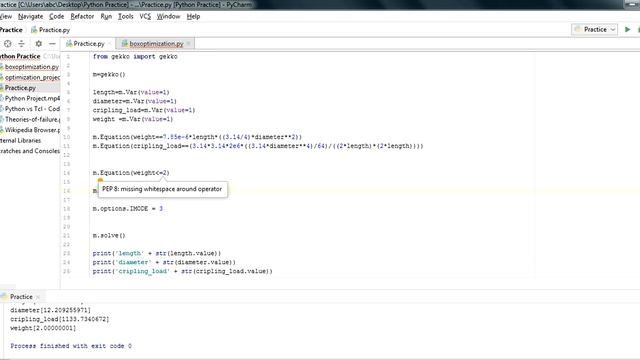Click 'length=m.Var(value=1)' code line
Viewport: 640px width, 360px height.
pyautogui.click(x=131, y=92)
